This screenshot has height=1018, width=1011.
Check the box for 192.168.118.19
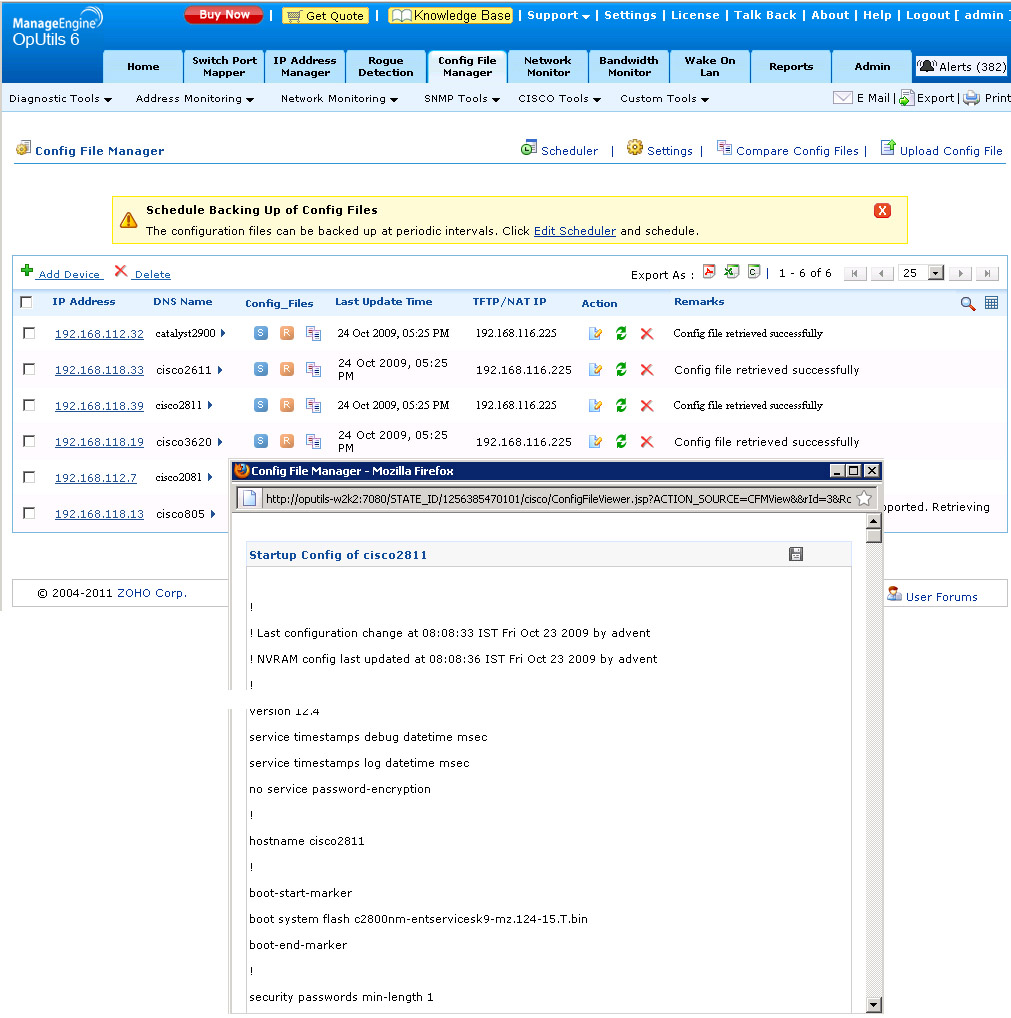click(x=29, y=441)
